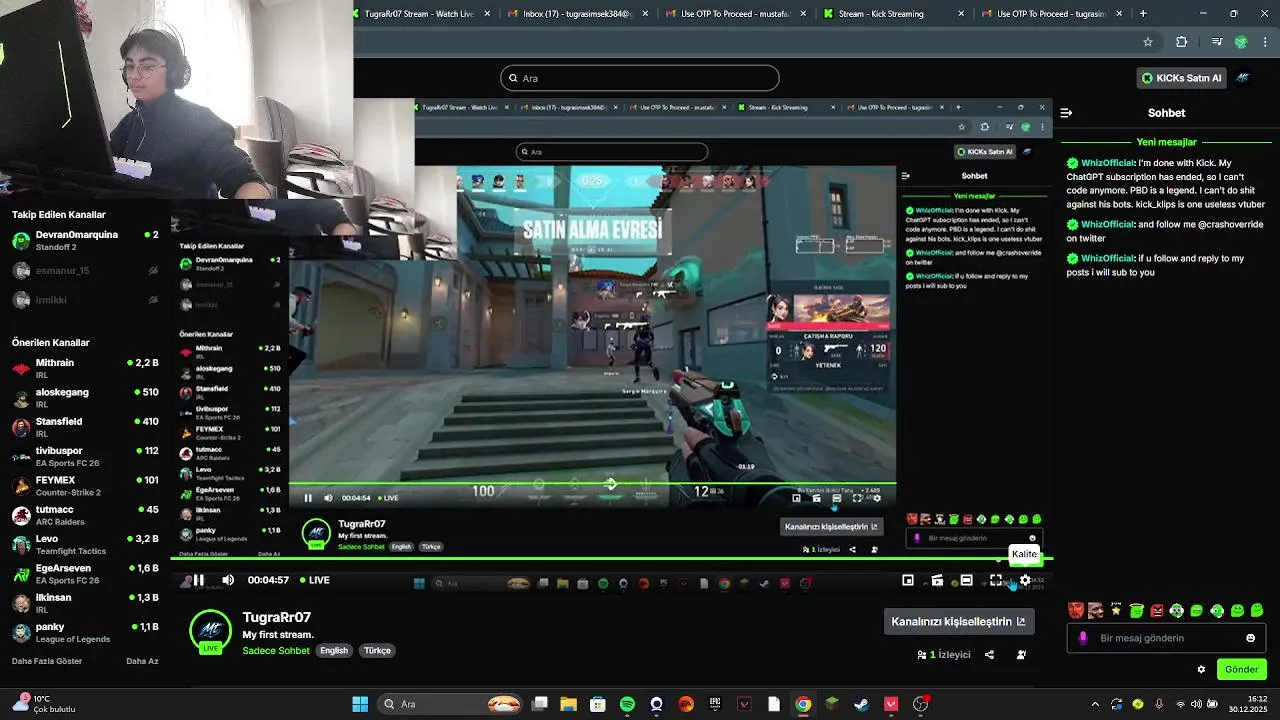Filter by Türkçe language tag
Image resolution: width=1280 pixels, height=720 pixels.
(x=377, y=650)
